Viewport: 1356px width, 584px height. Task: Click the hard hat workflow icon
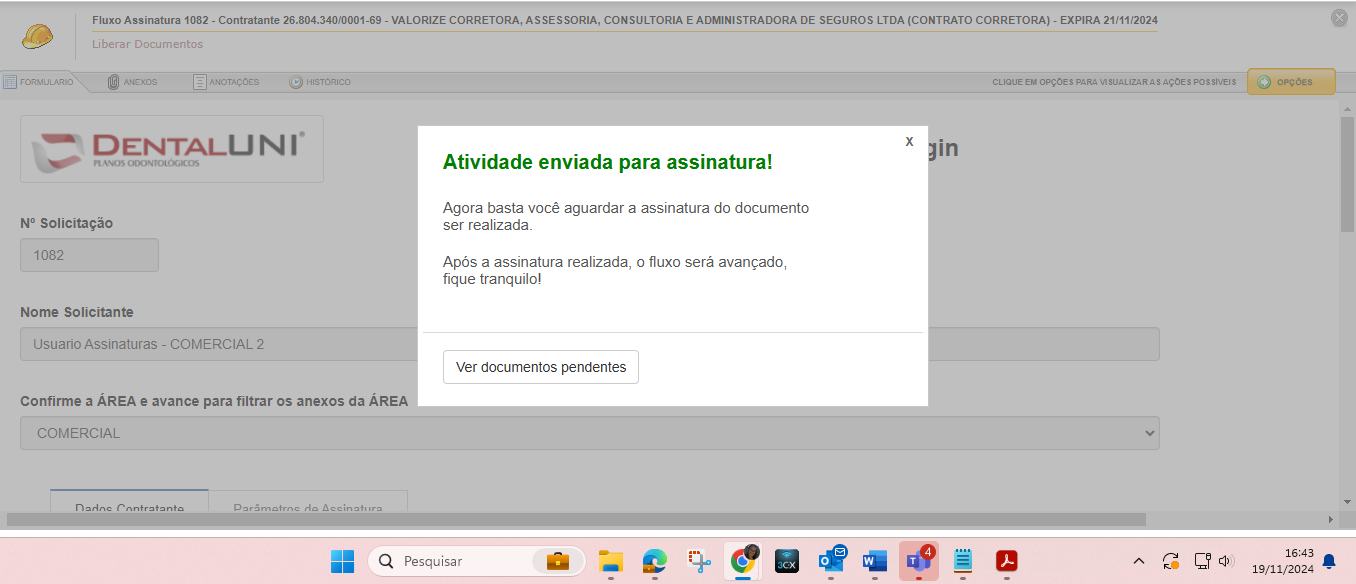[38, 37]
